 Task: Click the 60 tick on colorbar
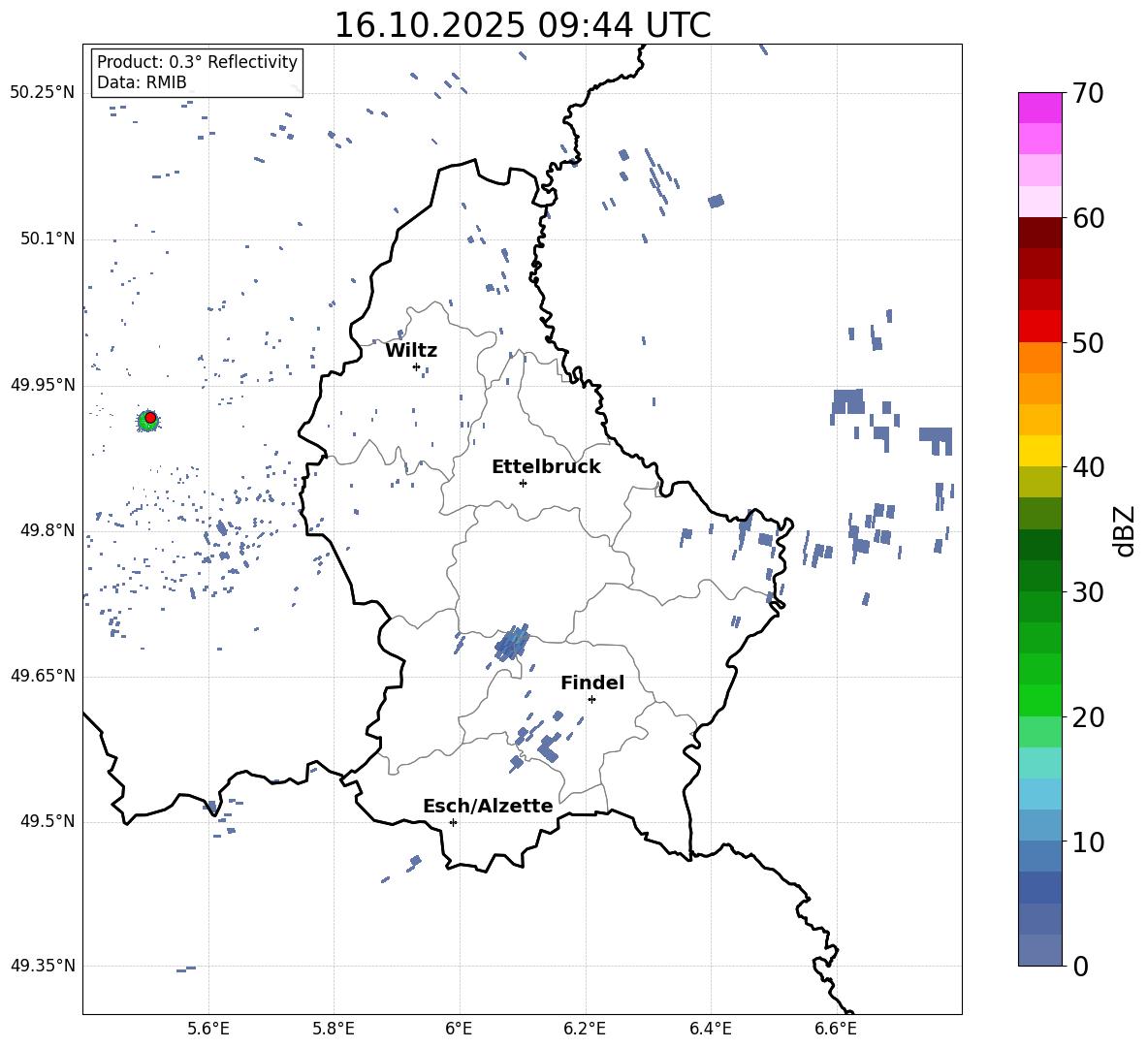(x=1088, y=218)
